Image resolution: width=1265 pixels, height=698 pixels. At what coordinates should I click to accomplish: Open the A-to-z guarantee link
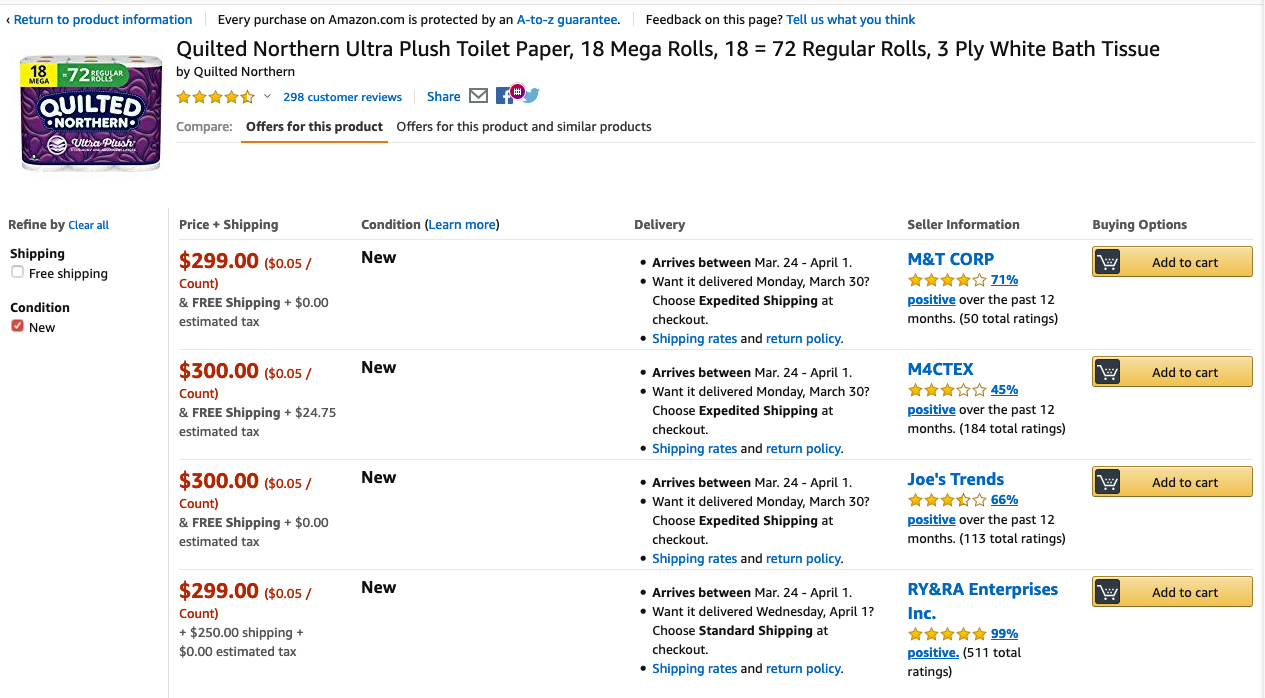pos(567,19)
